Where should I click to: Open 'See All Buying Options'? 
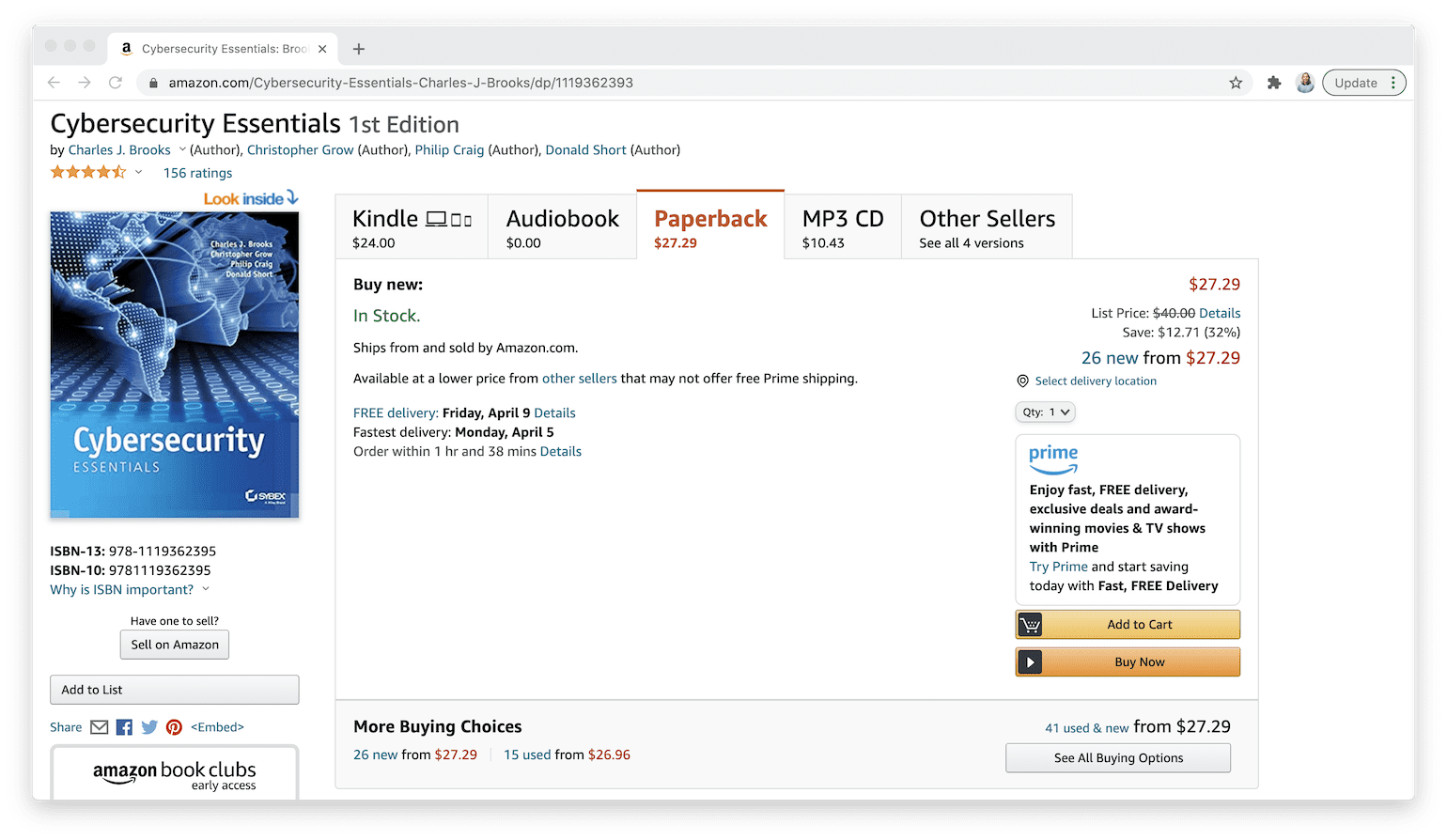pos(1117,757)
